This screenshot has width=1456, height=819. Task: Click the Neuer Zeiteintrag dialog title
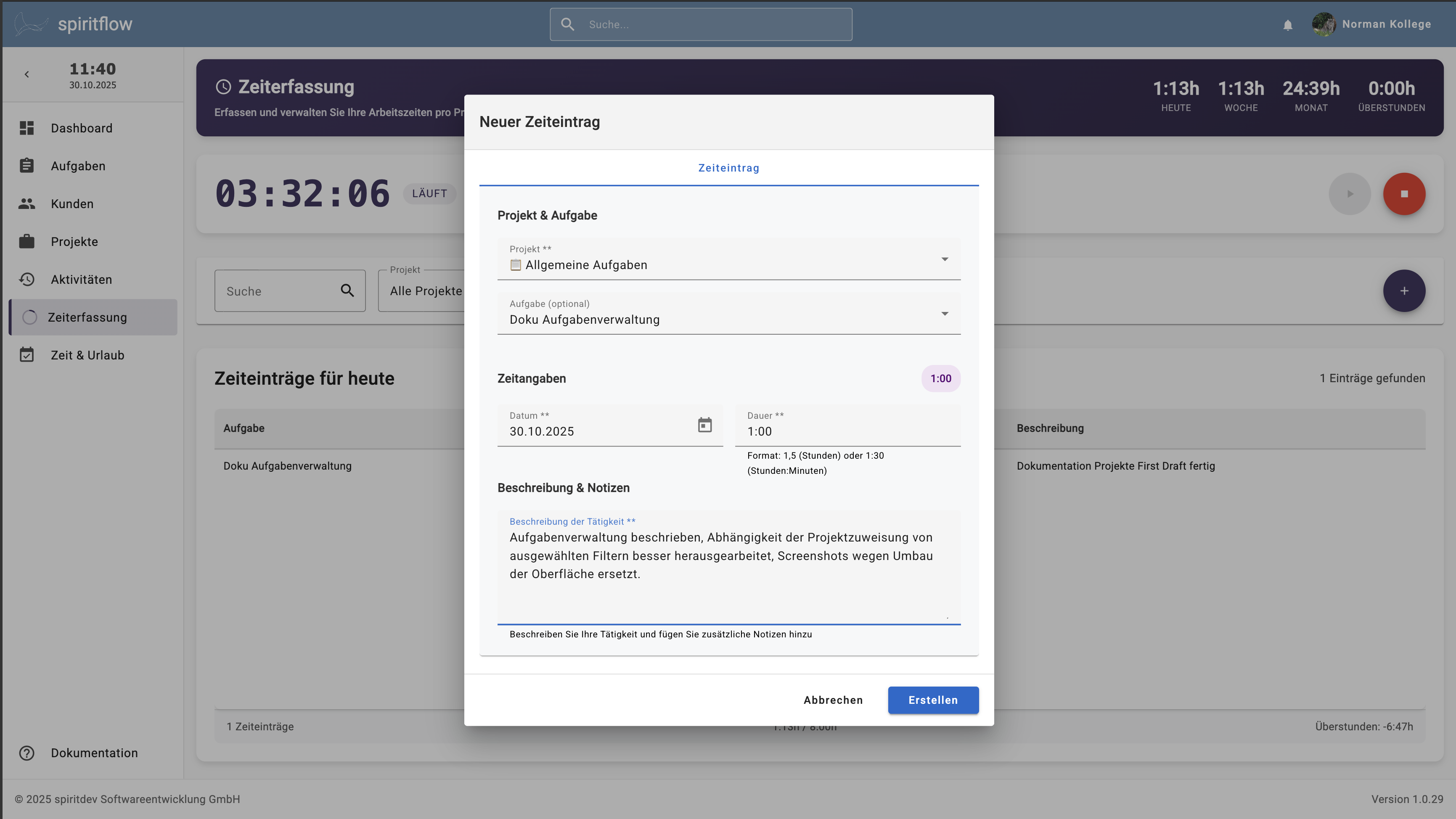(539, 122)
